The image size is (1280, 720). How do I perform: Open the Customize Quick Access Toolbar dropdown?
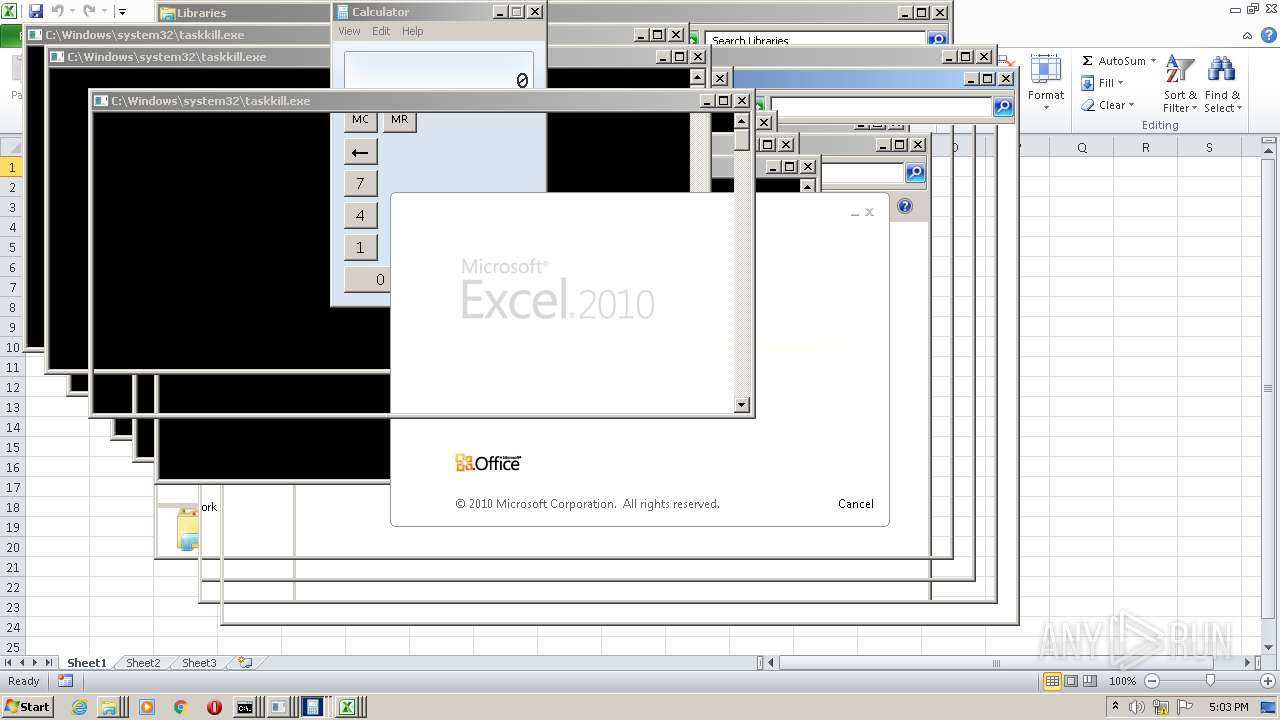[x=122, y=12]
